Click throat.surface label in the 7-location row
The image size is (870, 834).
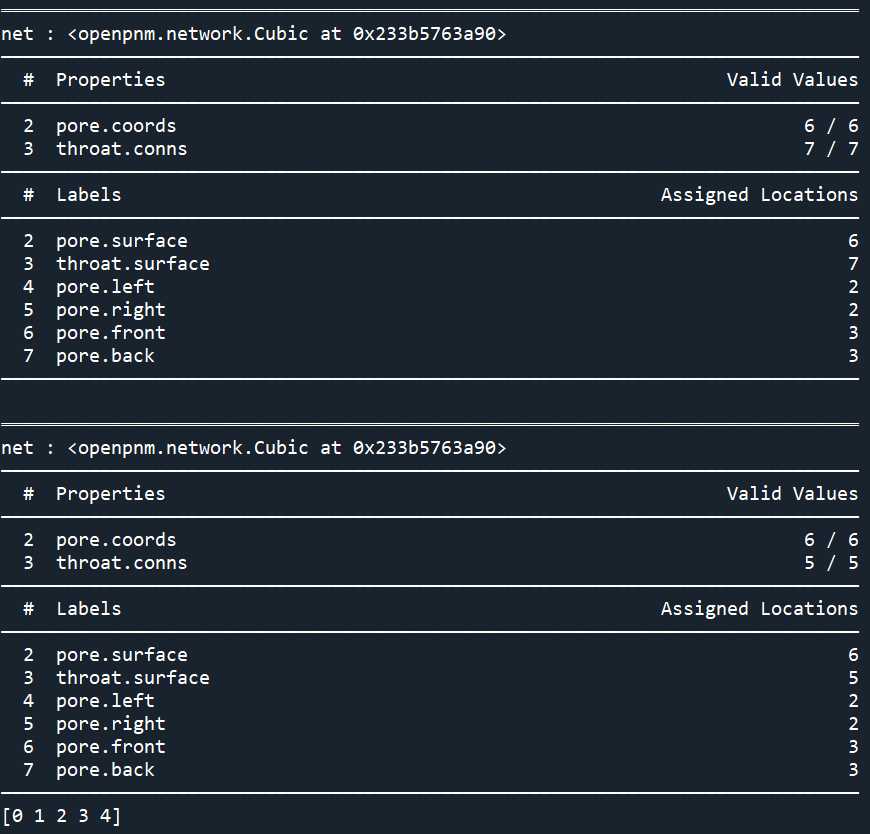[x=133, y=264]
